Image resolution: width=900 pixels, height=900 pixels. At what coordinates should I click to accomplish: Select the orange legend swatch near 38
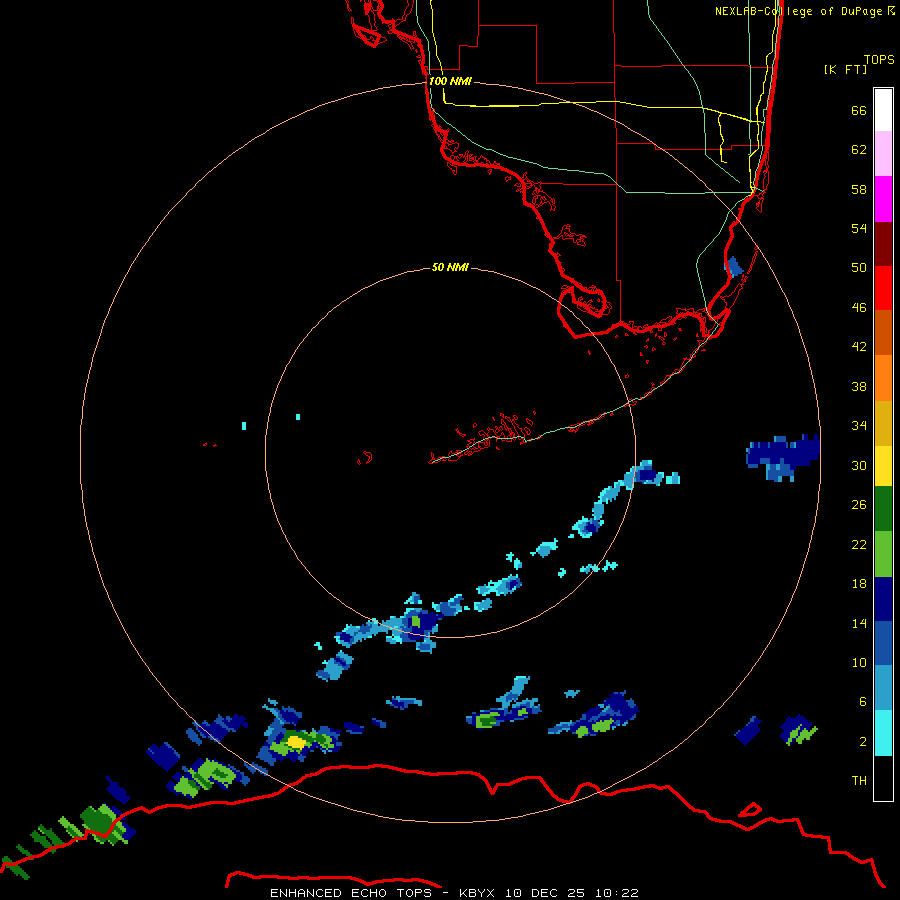pyautogui.click(x=883, y=378)
